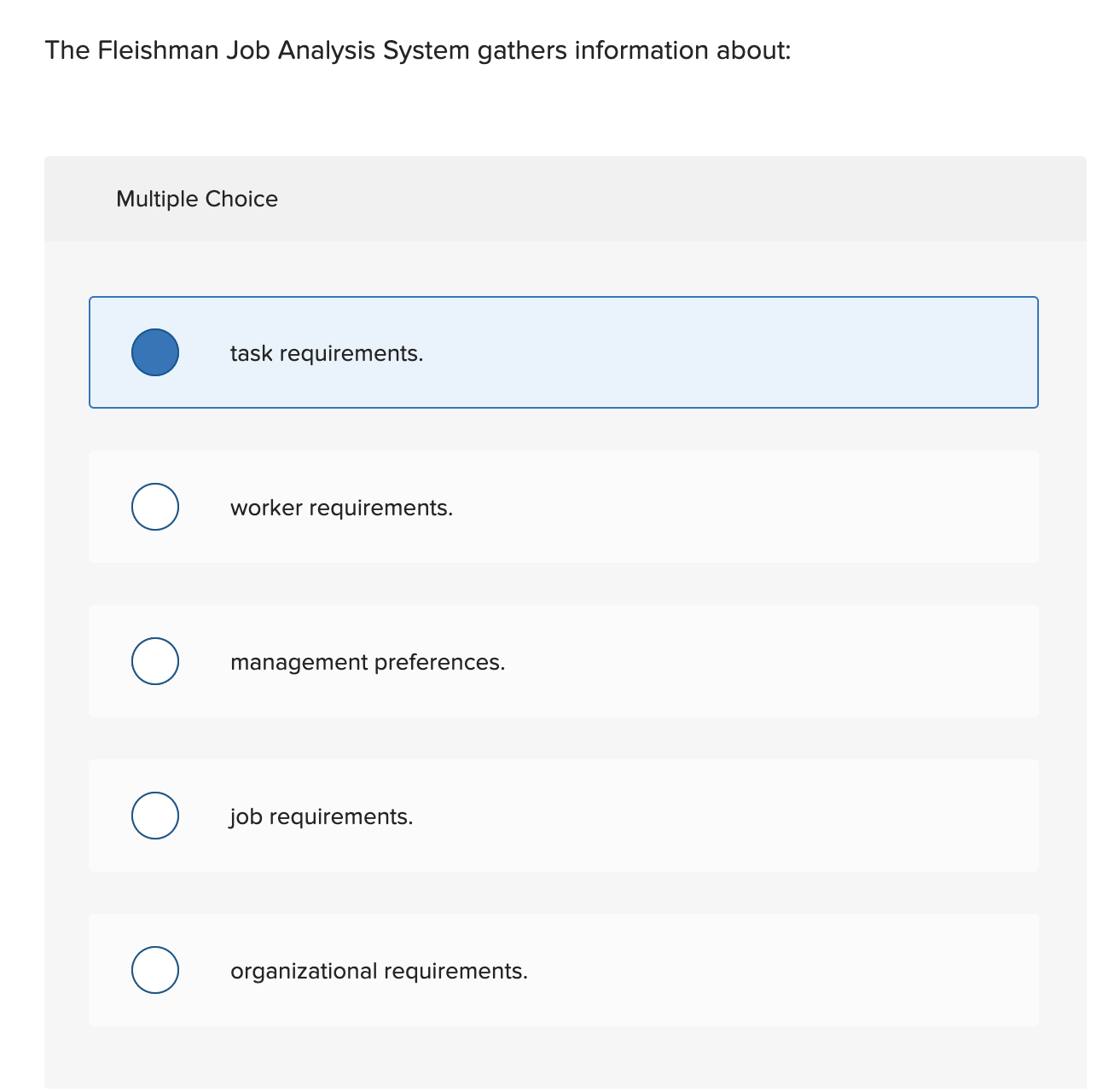This screenshot has height=1092, width=1114.
Task: Click the "Multiple Choice" header label
Action: (196, 199)
